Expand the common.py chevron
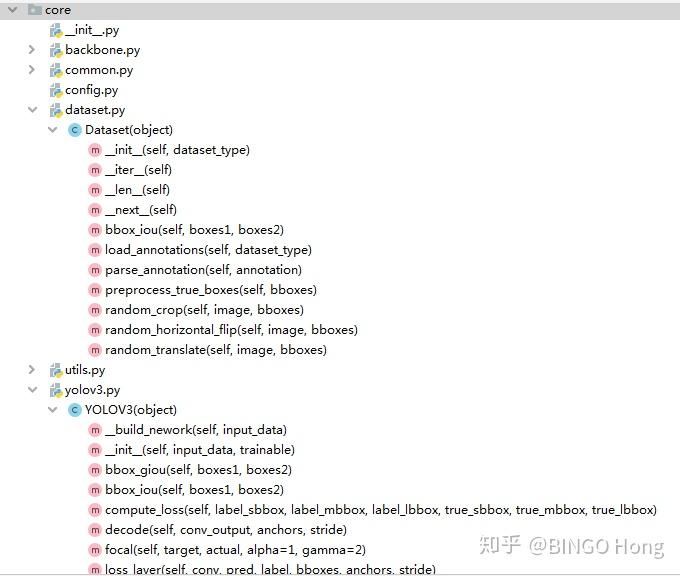The width and height of the screenshot is (680, 576). [31, 69]
